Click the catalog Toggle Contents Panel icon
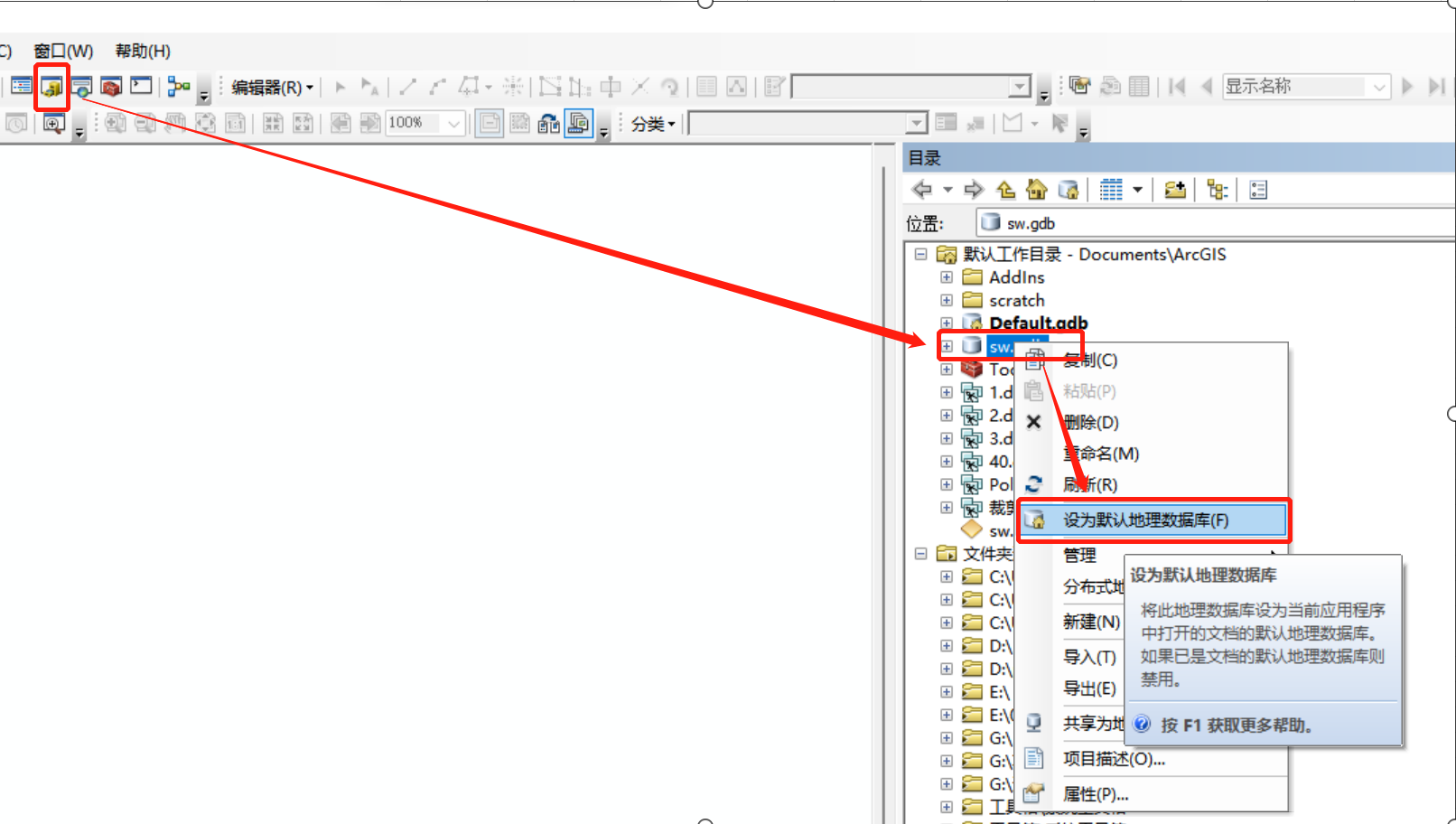 point(1217,190)
